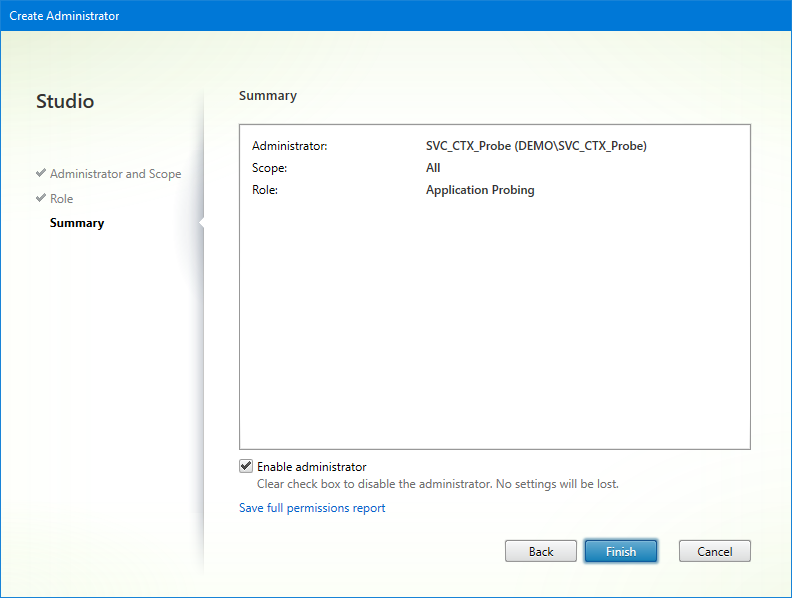
Task: Click the Role: label in the summary box
Action: (265, 190)
